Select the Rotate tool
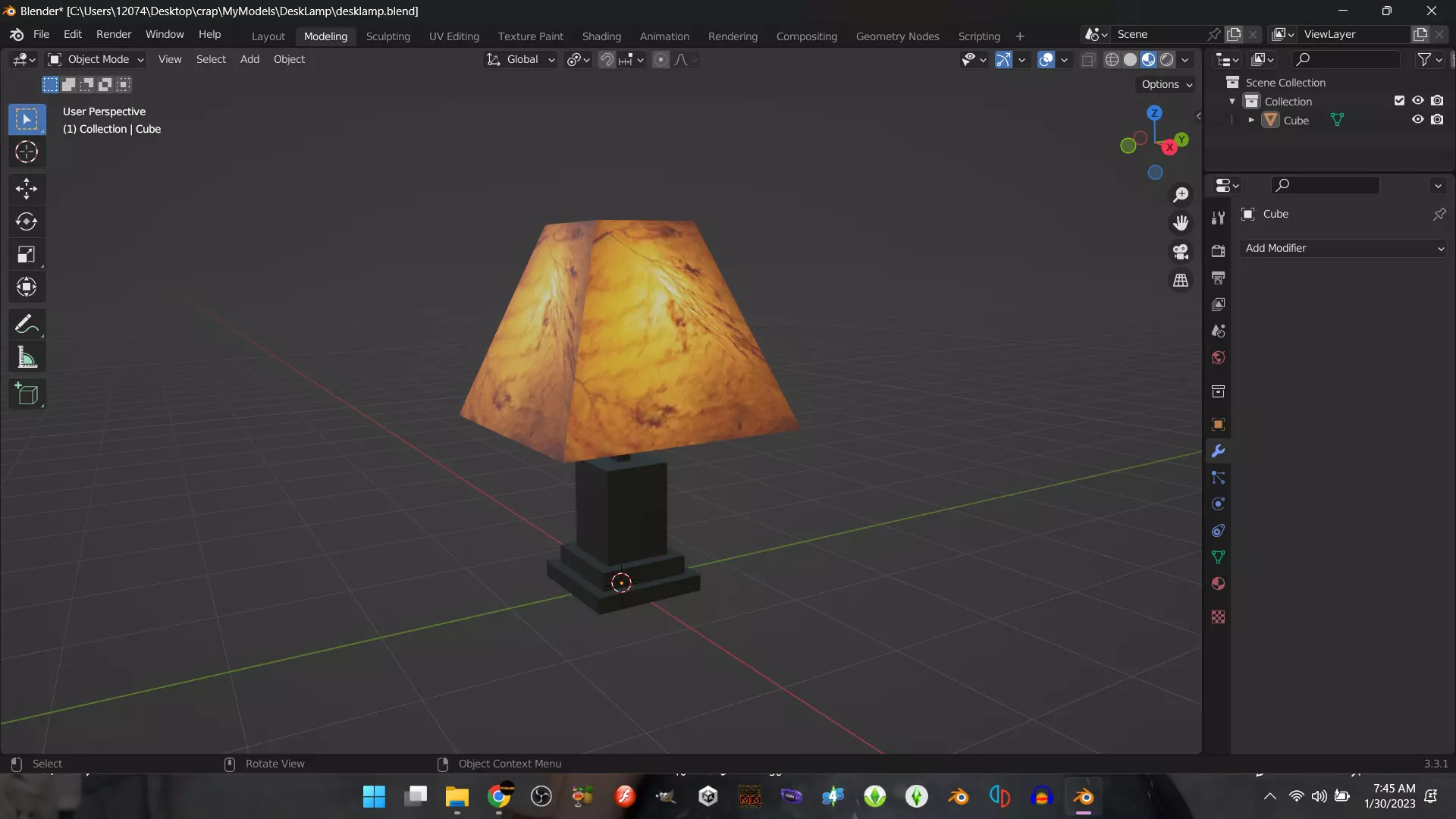 (x=27, y=221)
